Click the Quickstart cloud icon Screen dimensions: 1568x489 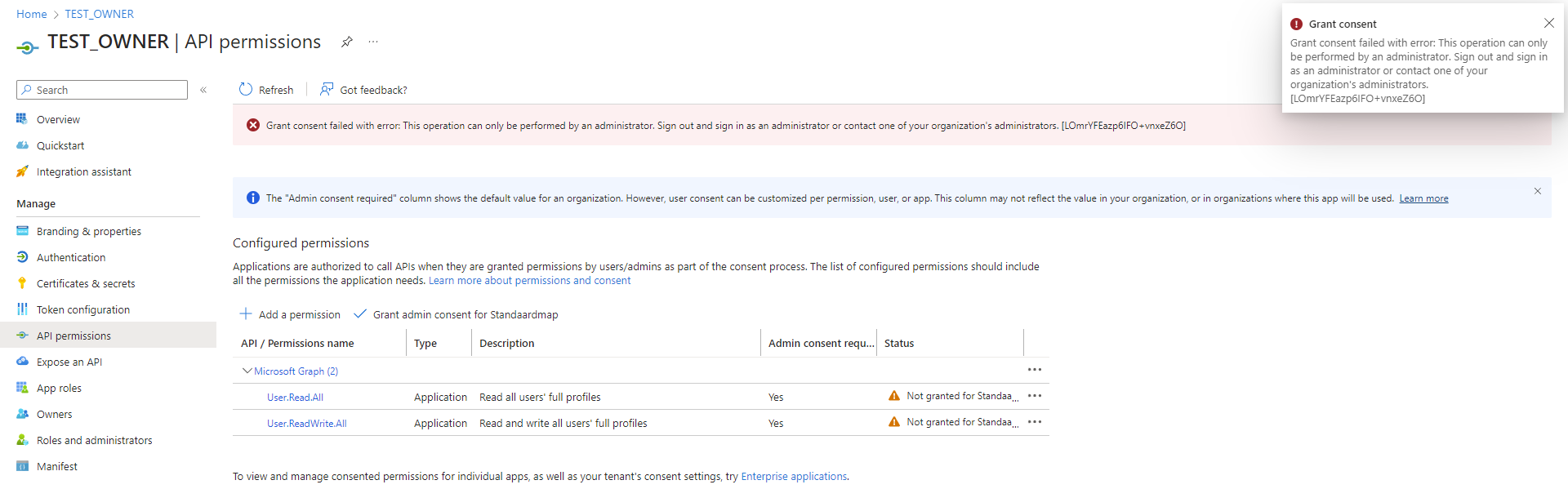[x=22, y=145]
